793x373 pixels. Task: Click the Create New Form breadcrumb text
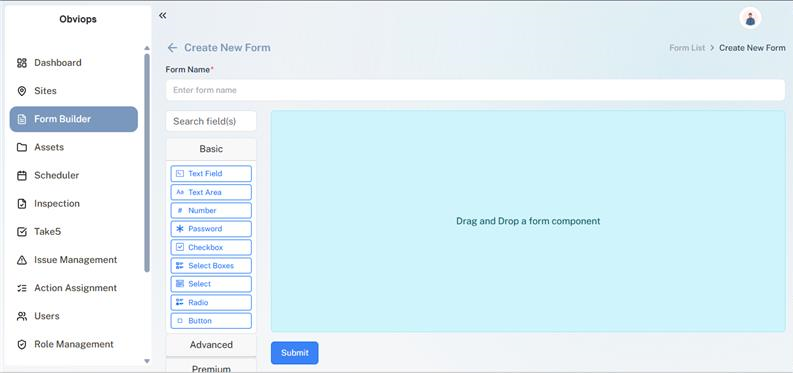click(752, 48)
